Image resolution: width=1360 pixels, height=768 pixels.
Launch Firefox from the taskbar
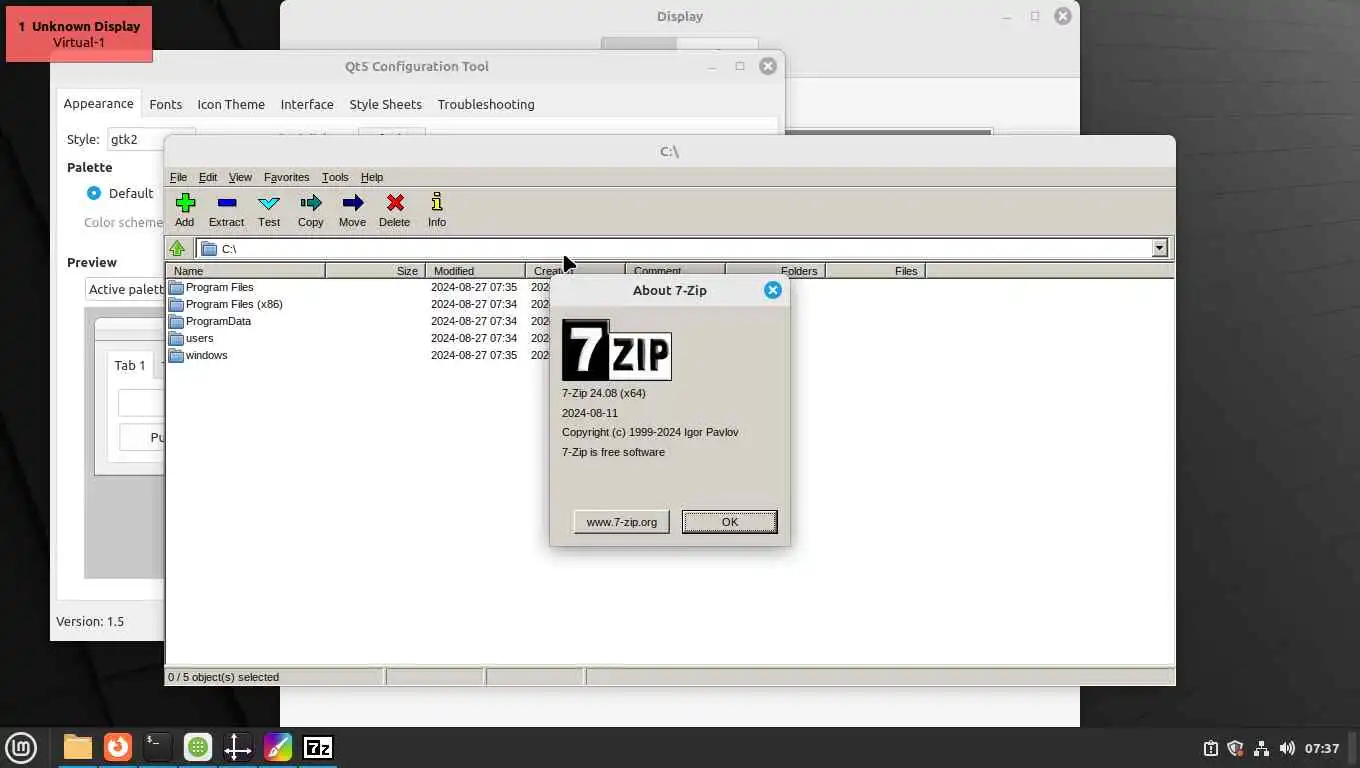(118, 747)
